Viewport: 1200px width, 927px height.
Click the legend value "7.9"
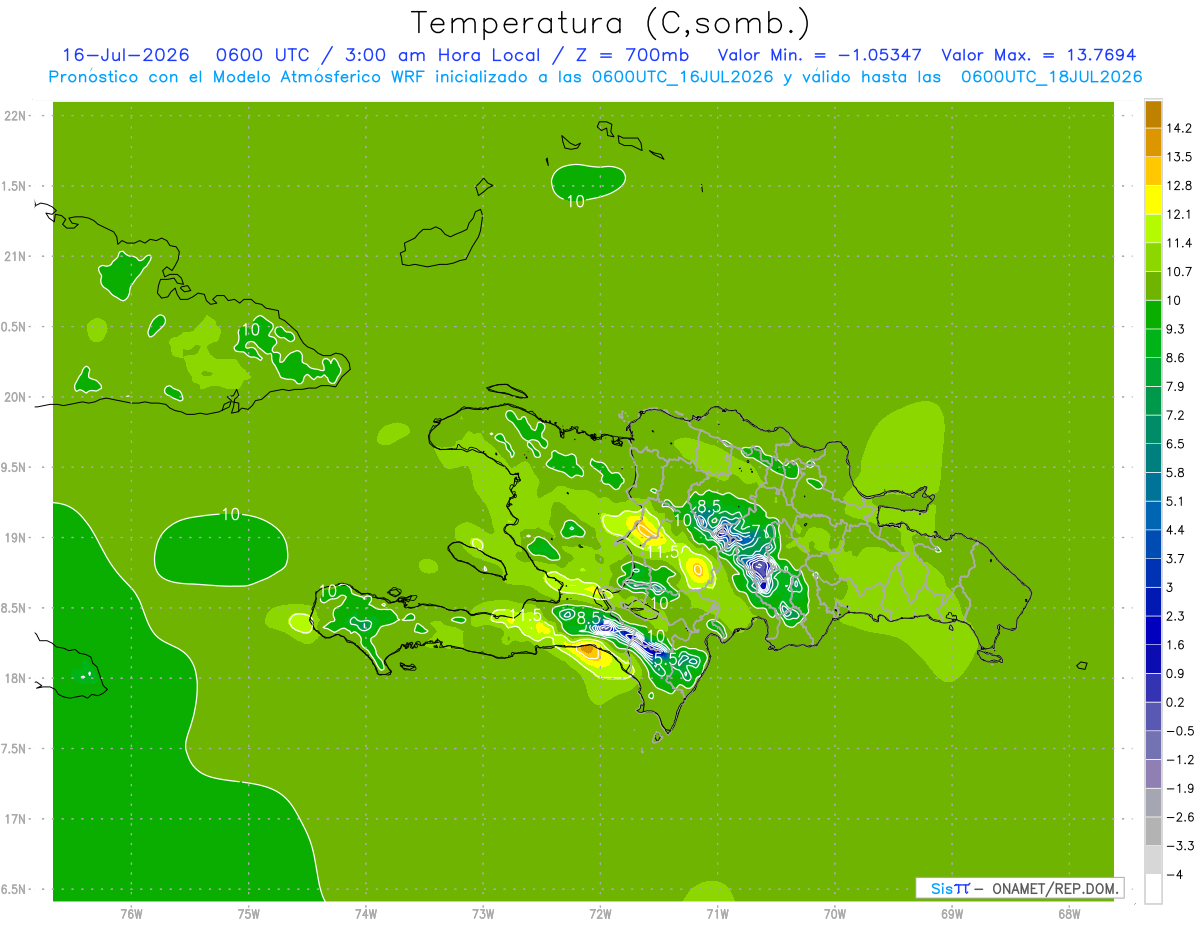click(1174, 386)
